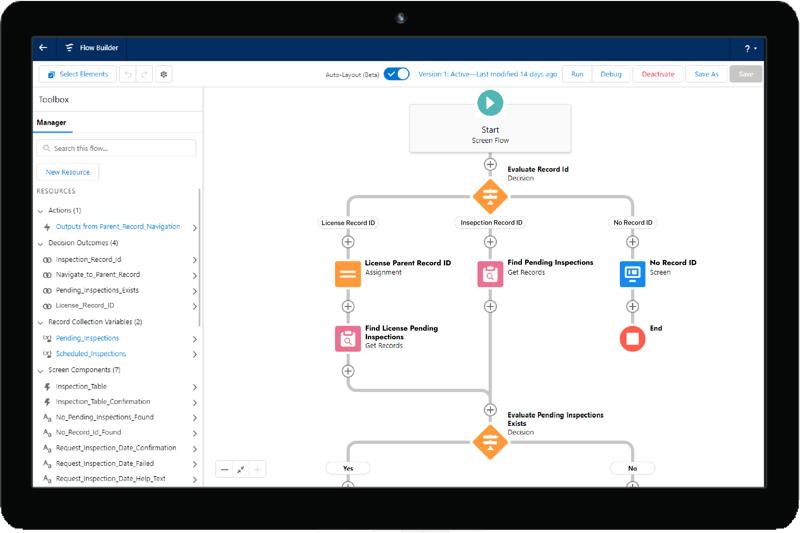
Task: Expand chevron beside License_Record_ID
Action: point(194,306)
